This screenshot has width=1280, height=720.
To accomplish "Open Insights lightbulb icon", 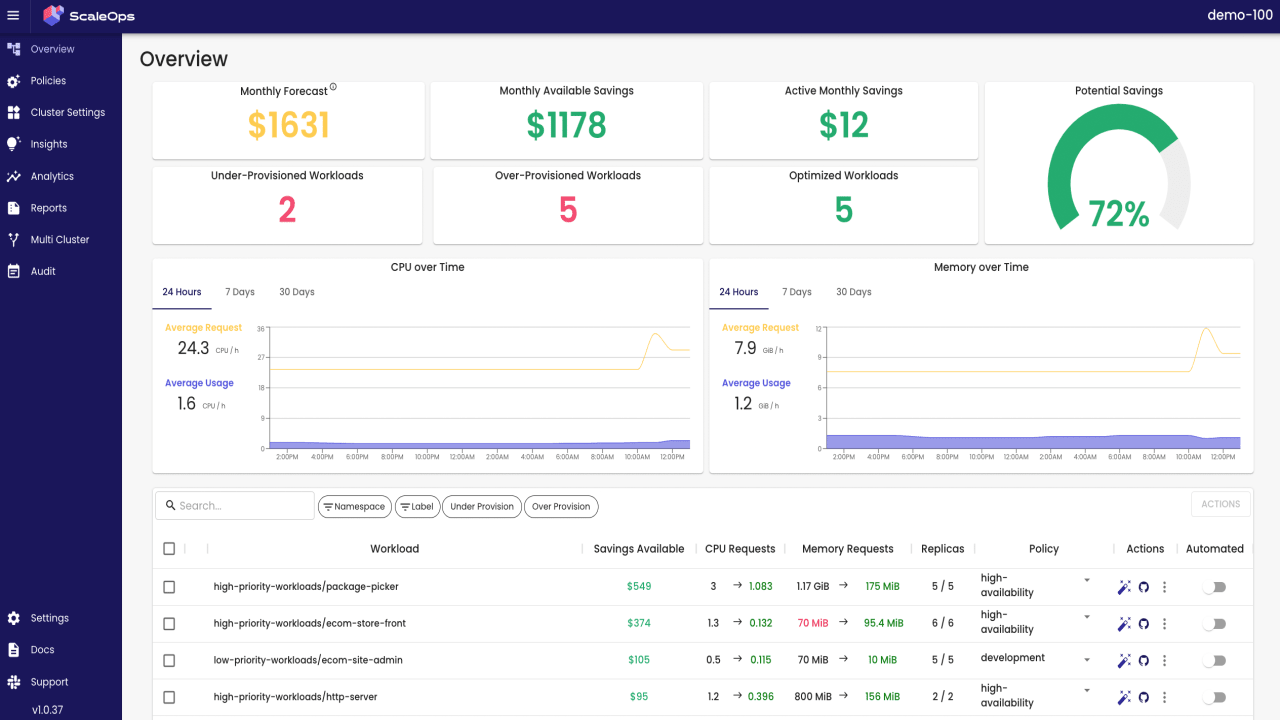I will (x=13, y=144).
